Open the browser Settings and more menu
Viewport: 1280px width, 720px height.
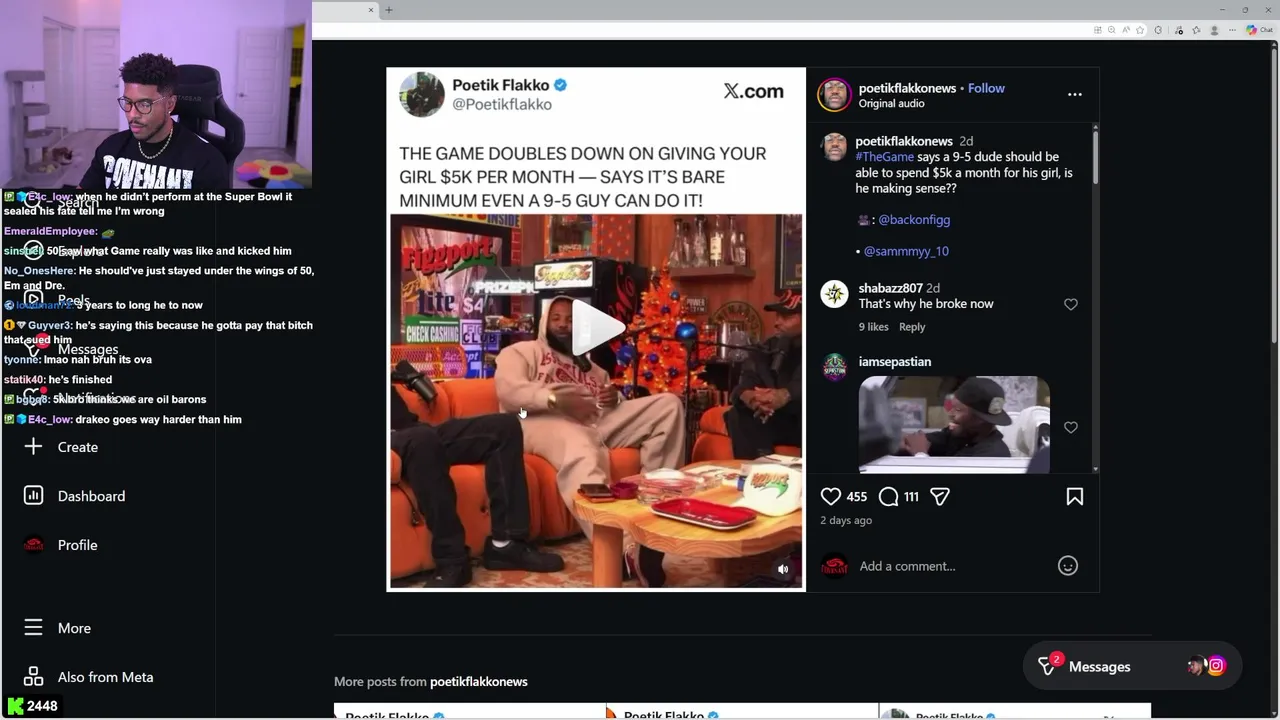point(1232,30)
